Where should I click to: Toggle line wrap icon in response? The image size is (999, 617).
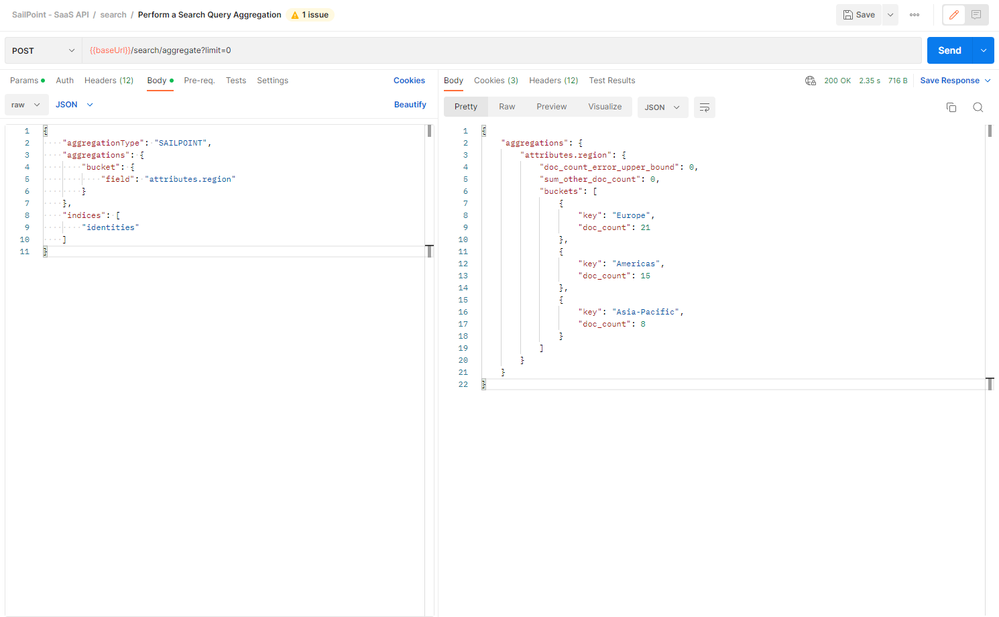tap(704, 107)
